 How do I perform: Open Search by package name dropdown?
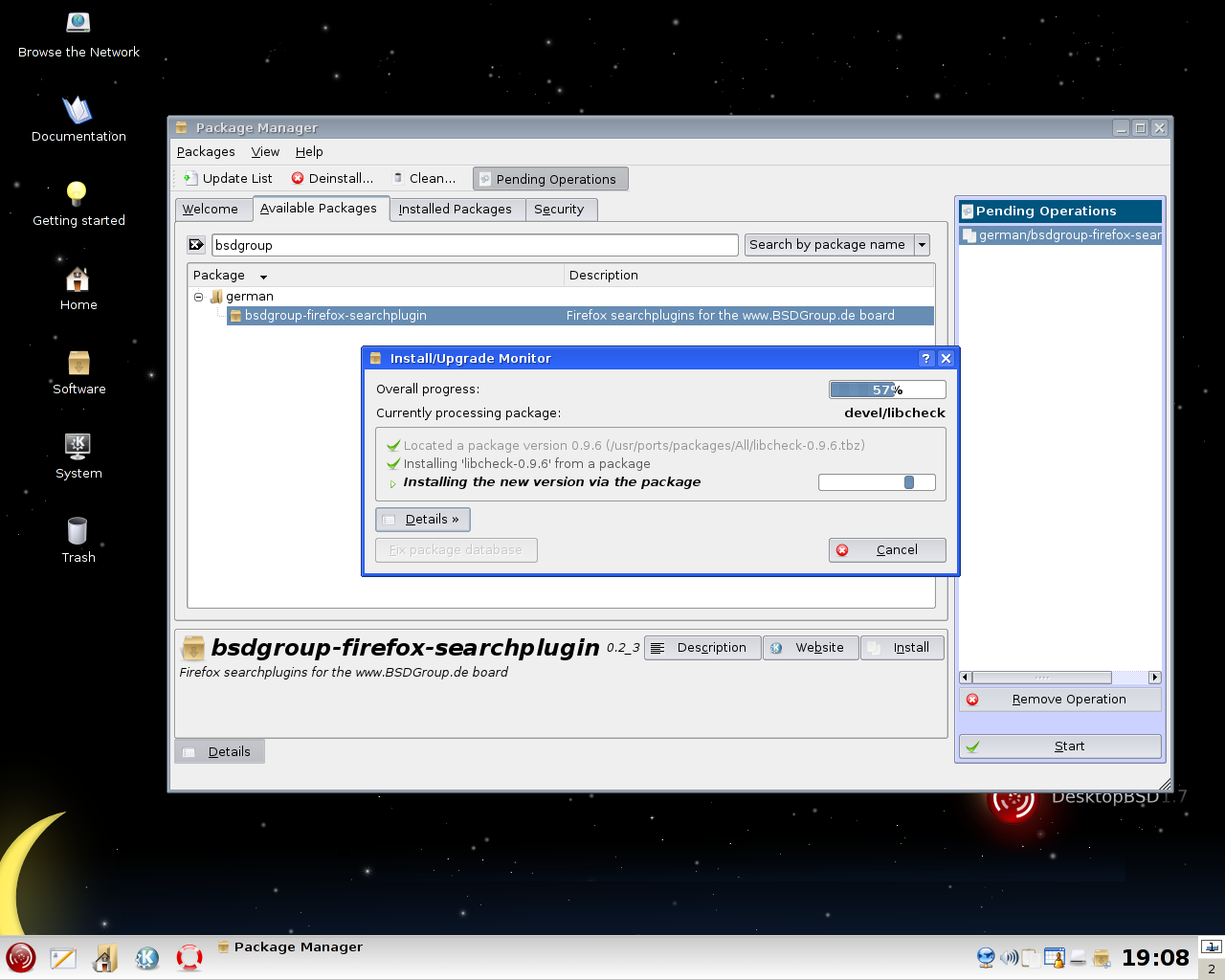point(836,245)
